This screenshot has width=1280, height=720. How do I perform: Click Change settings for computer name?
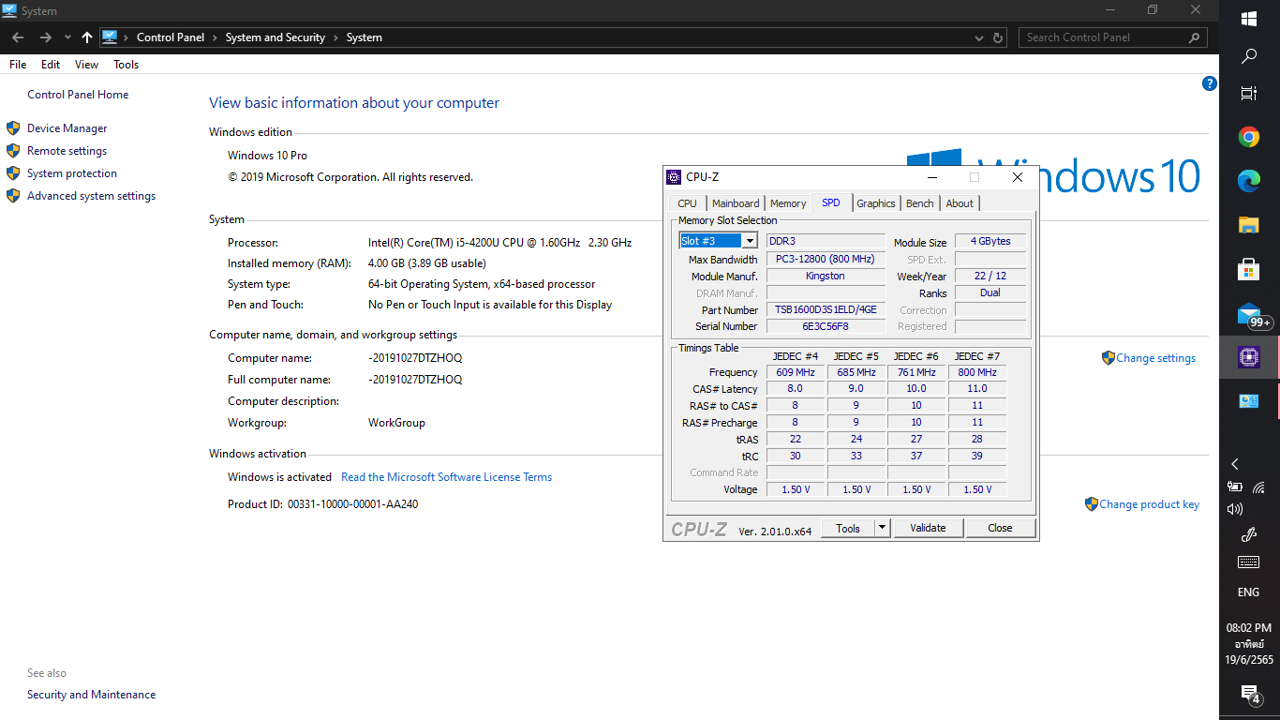coord(1156,358)
